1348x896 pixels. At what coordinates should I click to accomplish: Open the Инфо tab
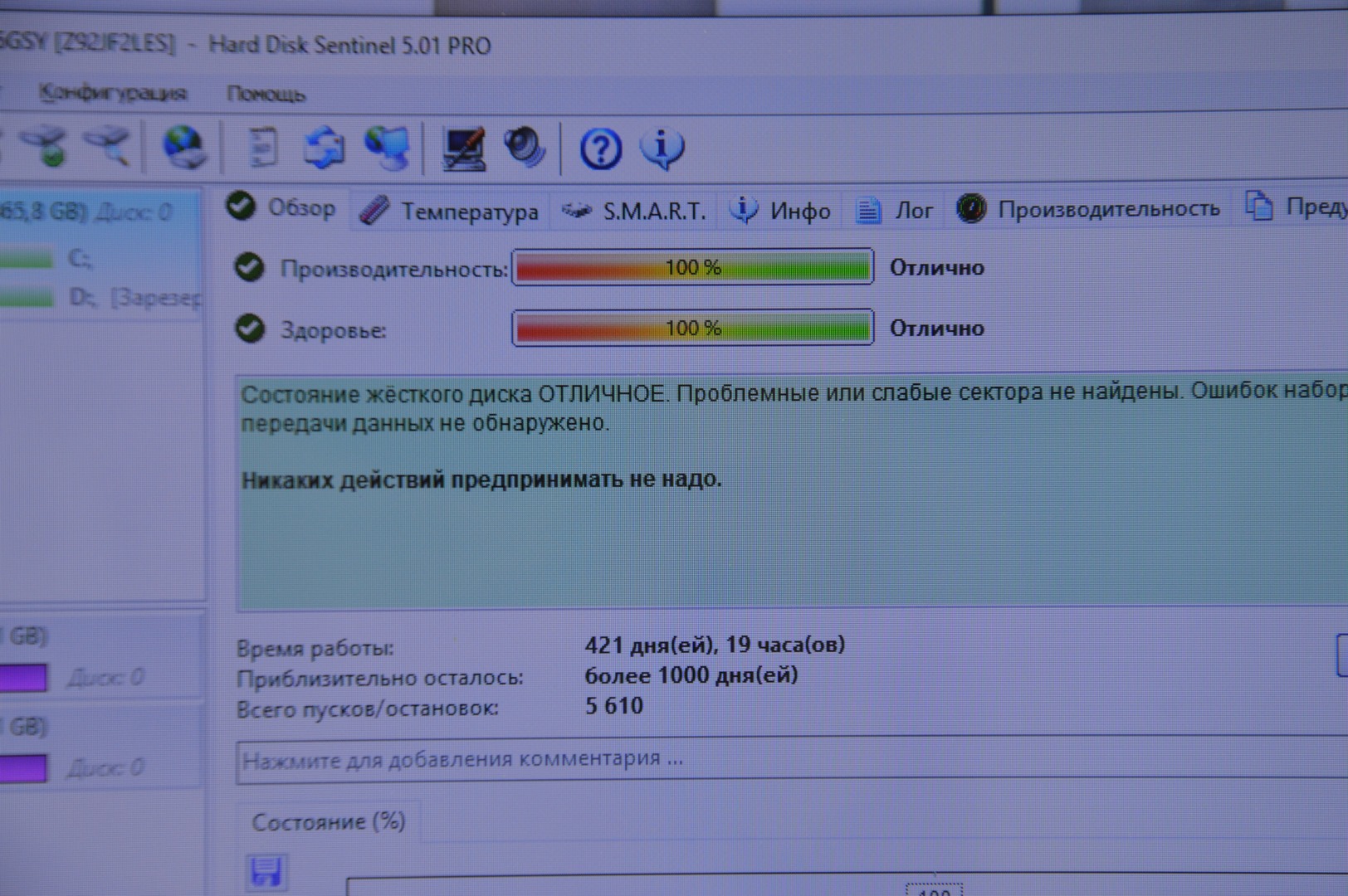click(x=782, y=212)
